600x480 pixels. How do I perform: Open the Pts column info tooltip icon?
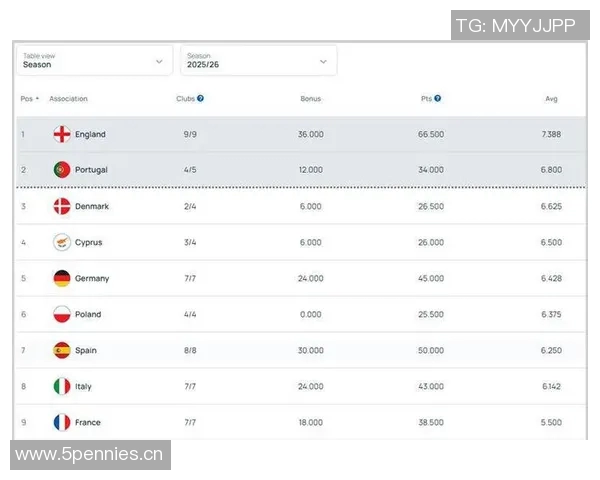(x=438, y=99)
